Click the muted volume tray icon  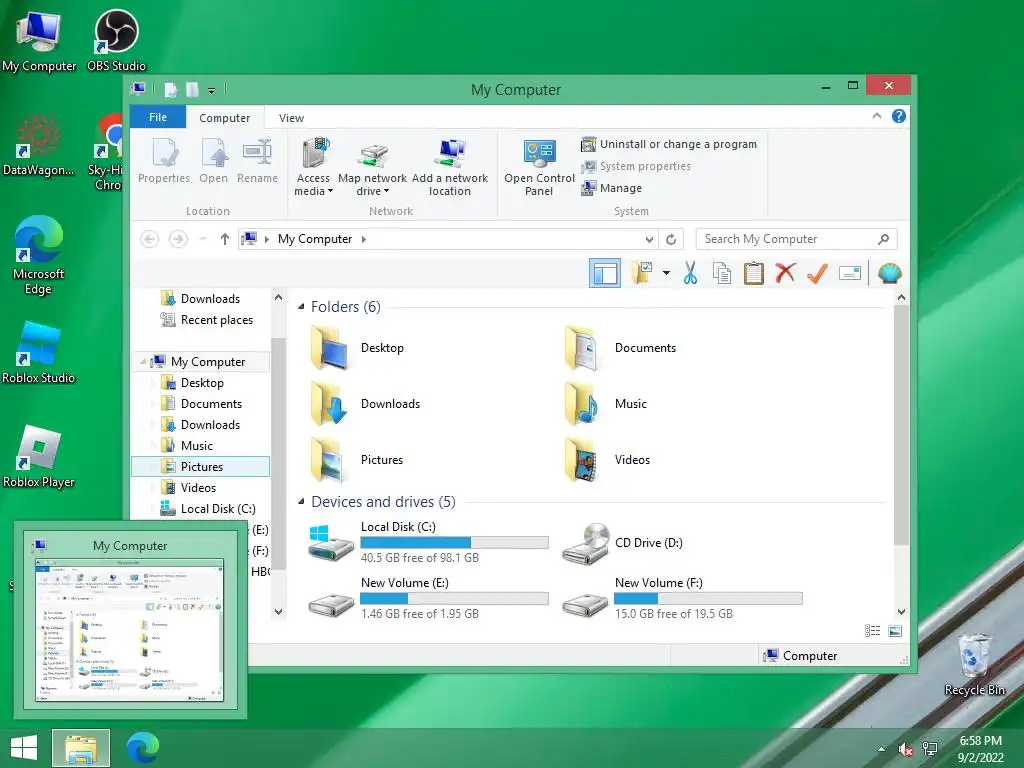click(x=905, y=750)
